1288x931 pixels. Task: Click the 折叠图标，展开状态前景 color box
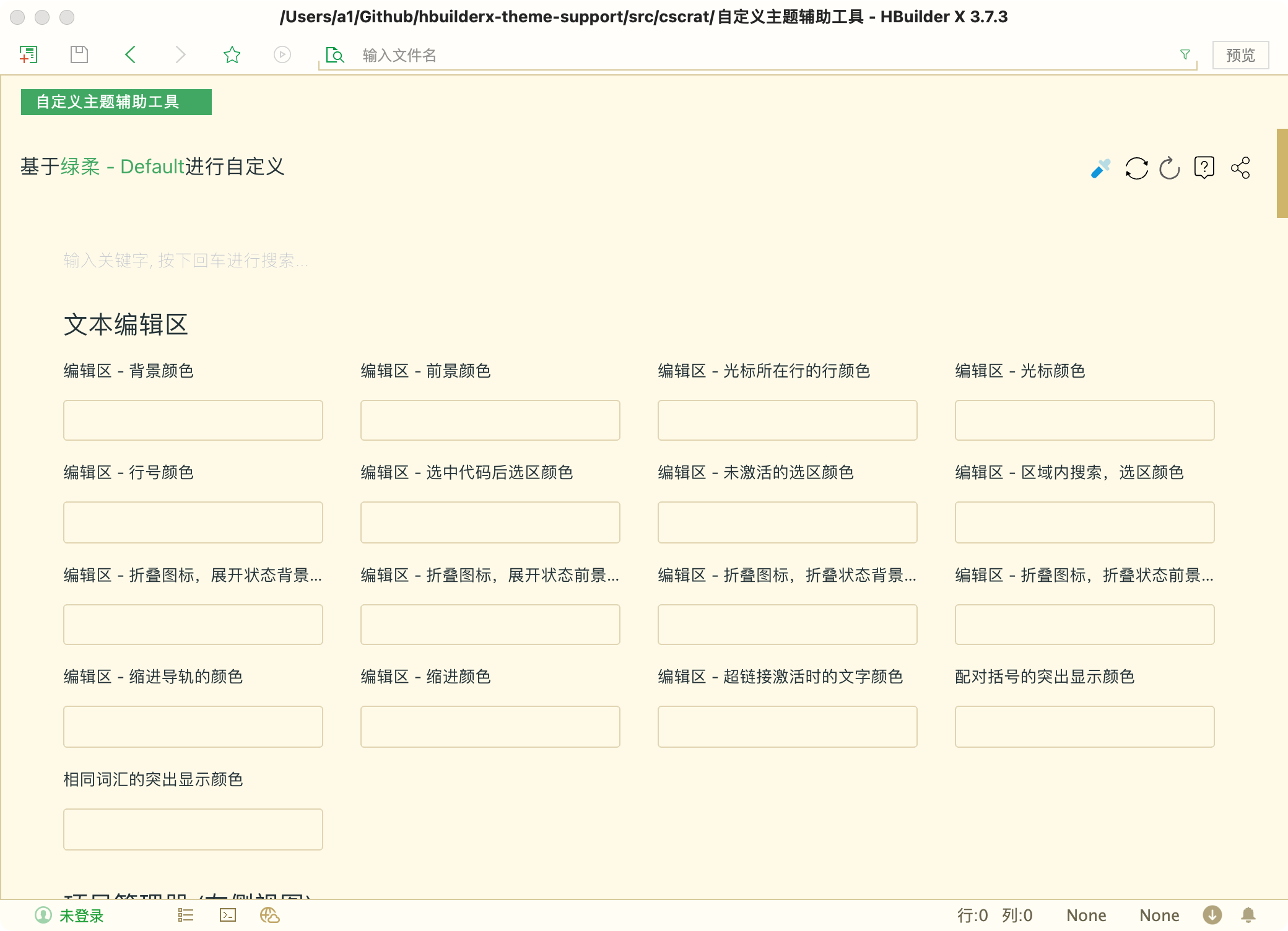[490, 625]
